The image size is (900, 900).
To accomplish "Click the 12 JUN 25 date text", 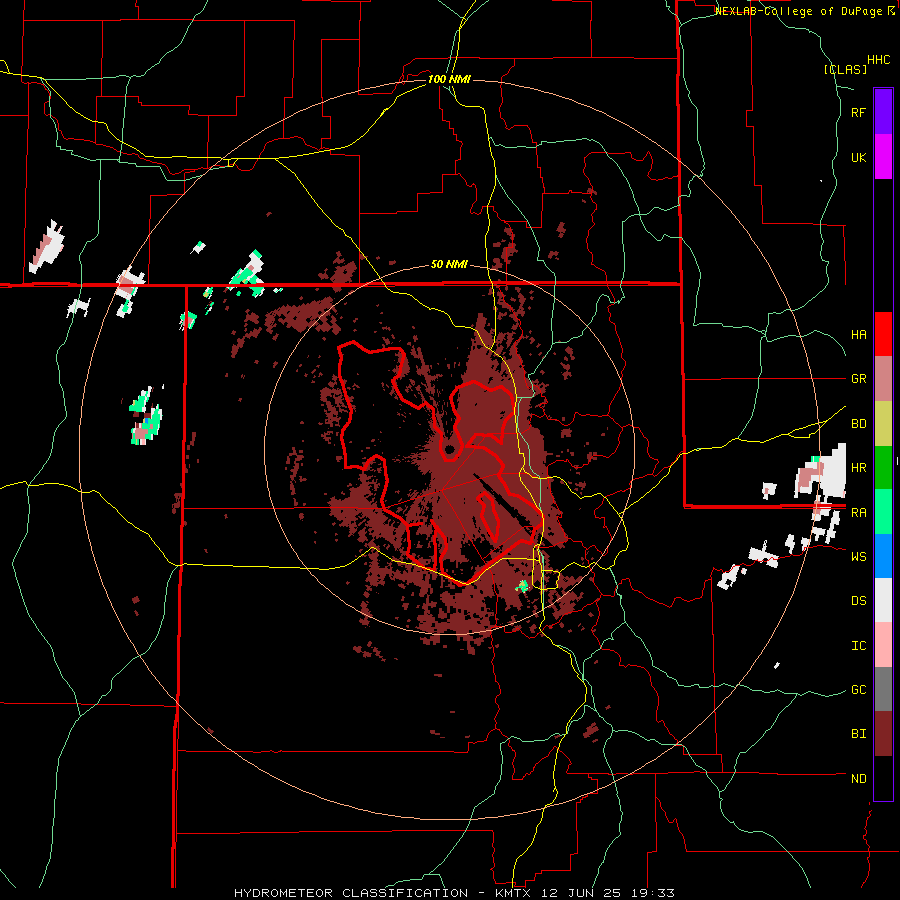I will tap(583, 893).
